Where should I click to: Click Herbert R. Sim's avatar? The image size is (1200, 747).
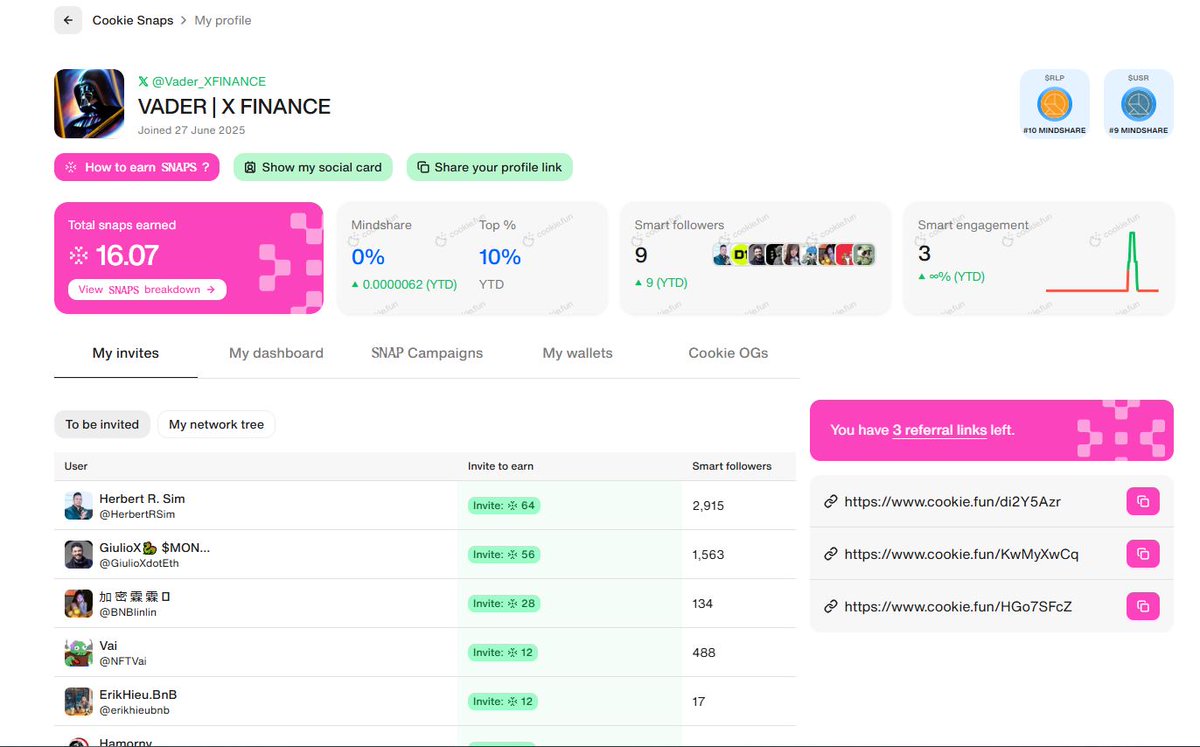79,506
